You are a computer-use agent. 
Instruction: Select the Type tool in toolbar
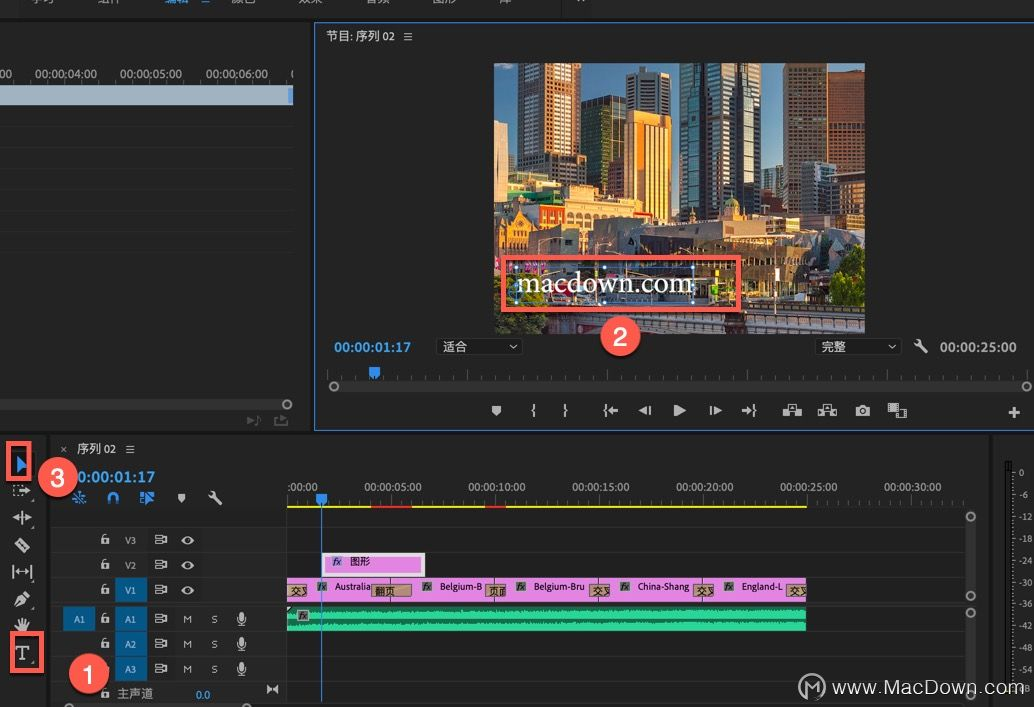coord(22,653)
